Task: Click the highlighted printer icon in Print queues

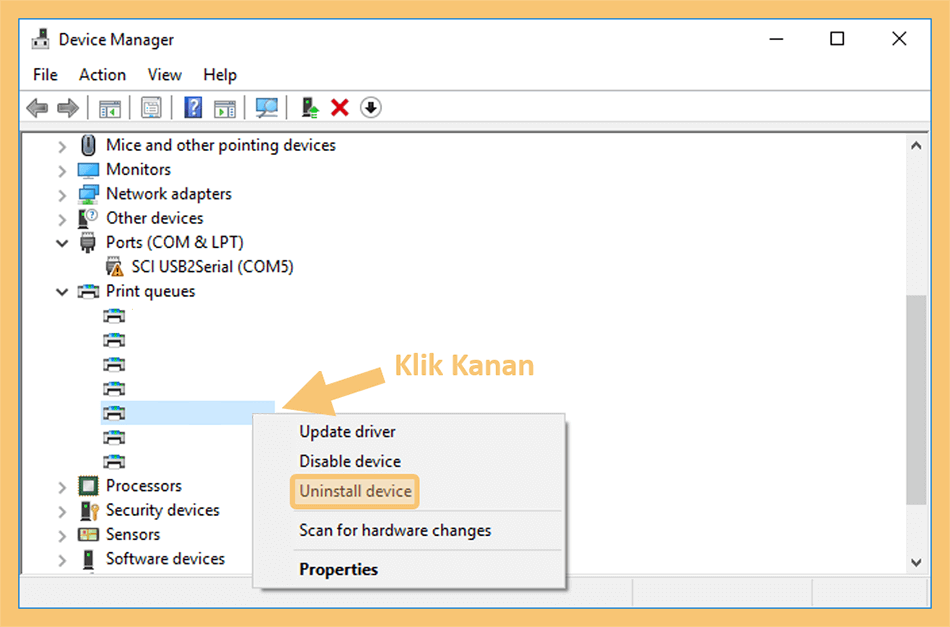Action: pos(114,413)
